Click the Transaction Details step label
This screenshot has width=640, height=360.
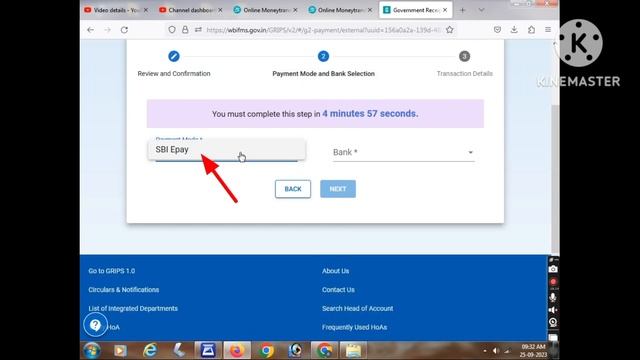(x=464, y=73)
